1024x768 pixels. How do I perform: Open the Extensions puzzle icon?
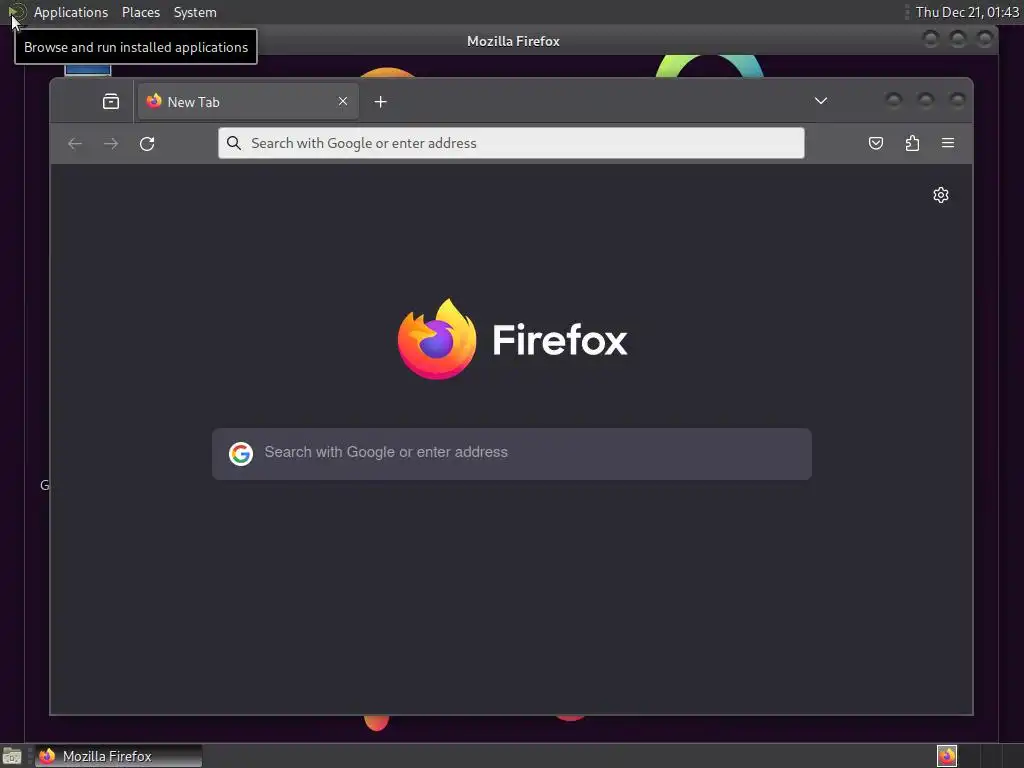point(912,143)
